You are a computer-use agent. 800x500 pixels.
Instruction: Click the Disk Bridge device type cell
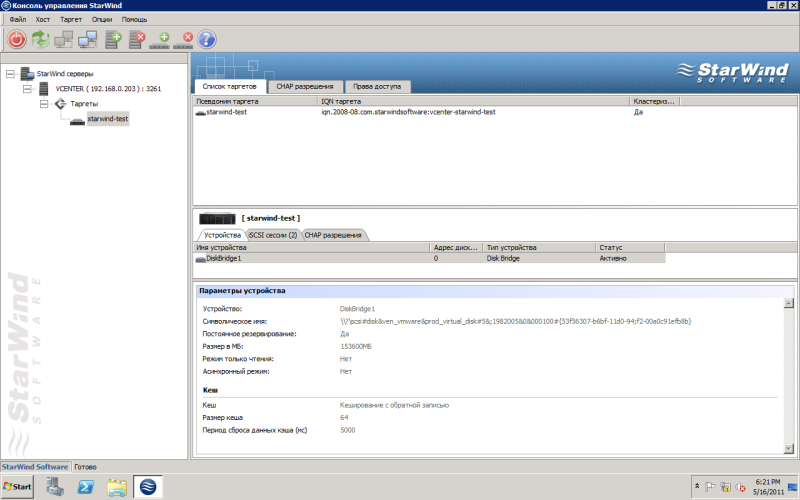pos(503,259)
